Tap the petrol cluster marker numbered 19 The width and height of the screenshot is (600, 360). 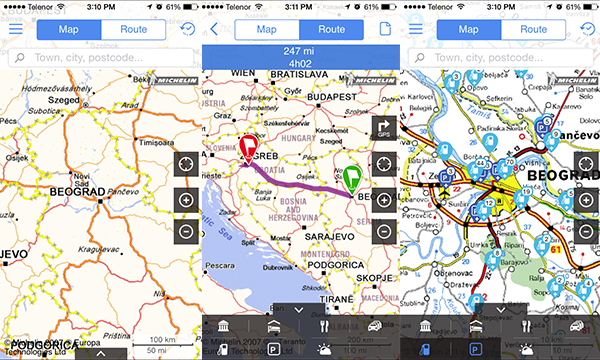pyautogui.click(x=522, y=197)
